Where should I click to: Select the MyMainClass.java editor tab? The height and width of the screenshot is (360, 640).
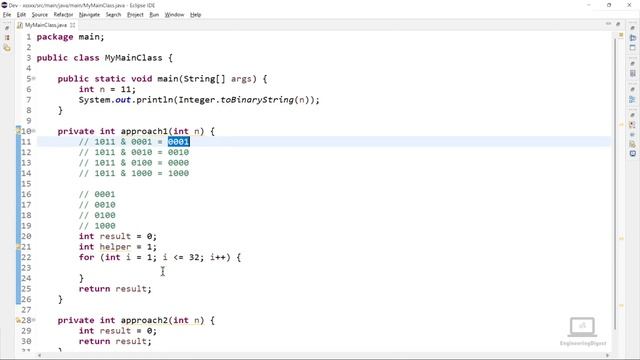click(x=45, y=25)
